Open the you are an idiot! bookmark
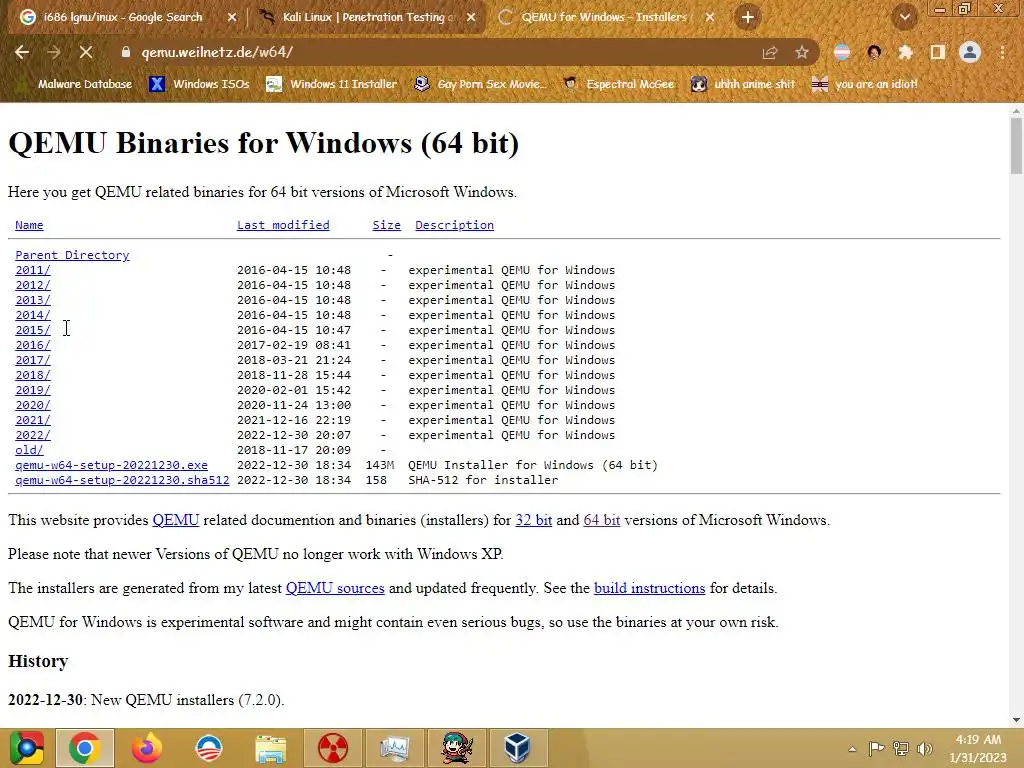 (x=865, y=84)
